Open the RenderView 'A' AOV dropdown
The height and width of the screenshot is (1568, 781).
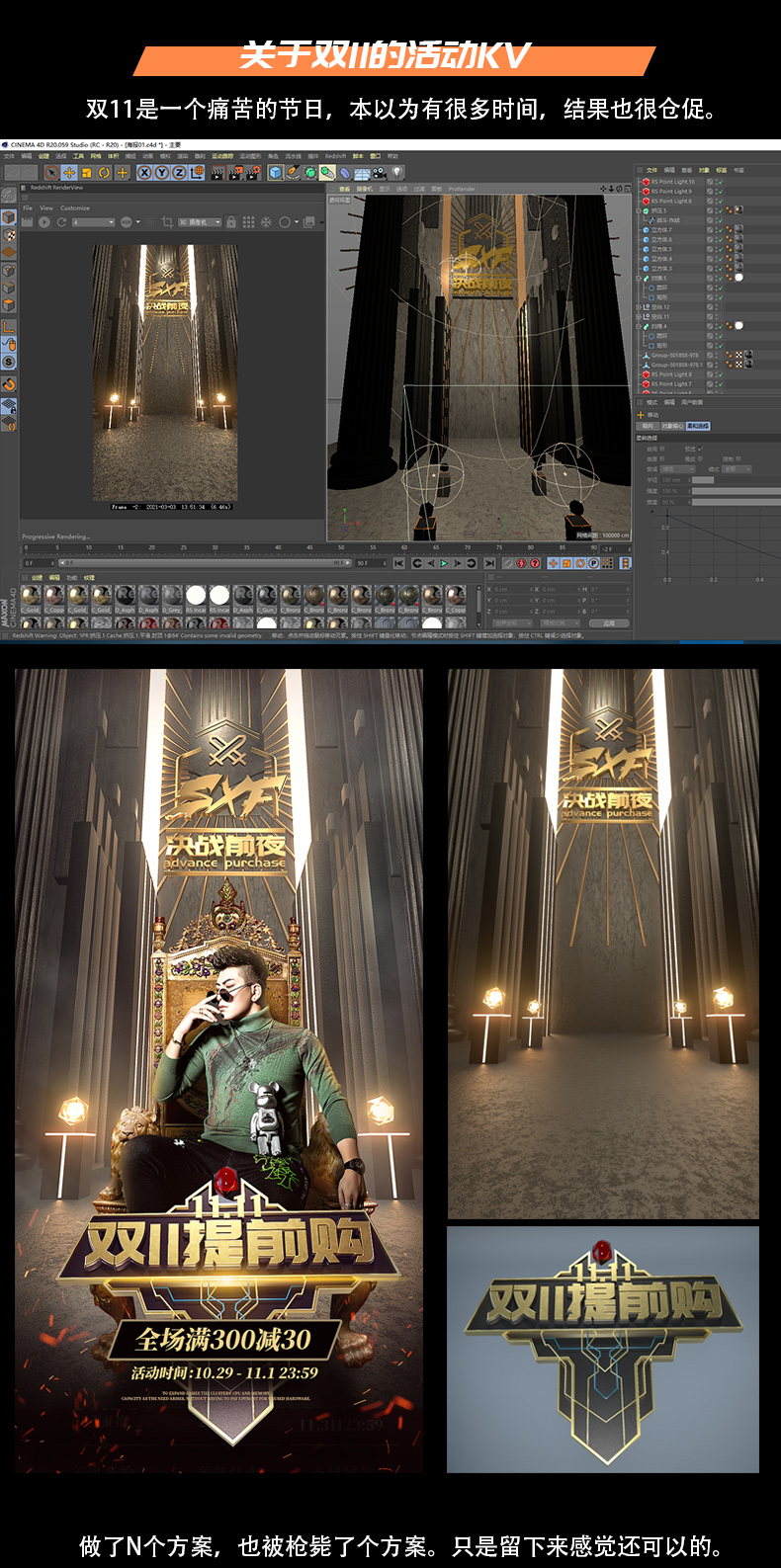click(94, 222)
